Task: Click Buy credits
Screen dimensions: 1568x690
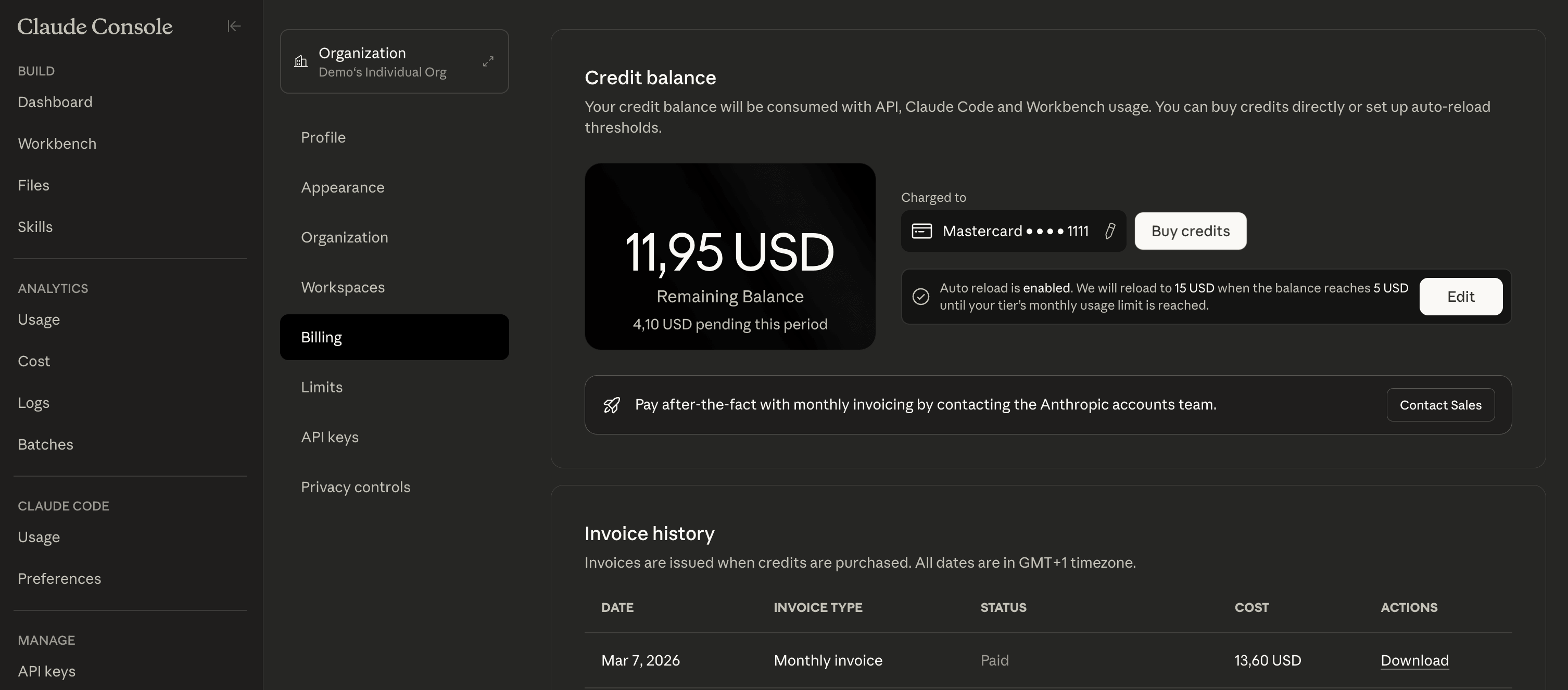Action: point(1190,231)
